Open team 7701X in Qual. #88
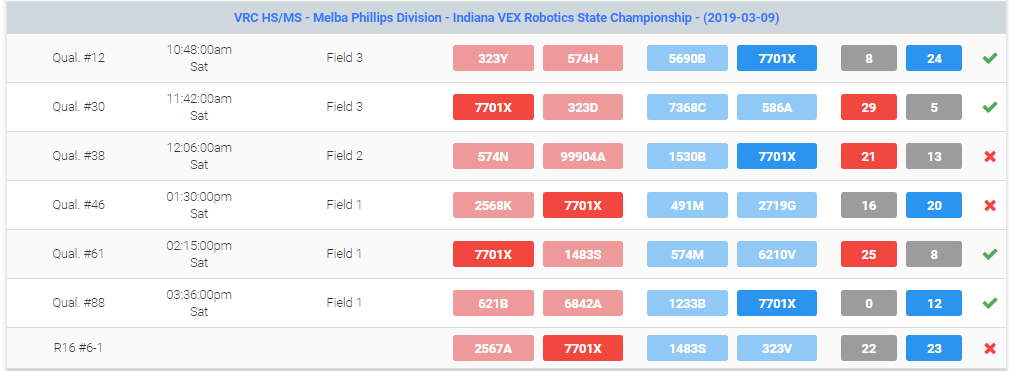Viewport: 1009px width, 371px height. [777, 303]
